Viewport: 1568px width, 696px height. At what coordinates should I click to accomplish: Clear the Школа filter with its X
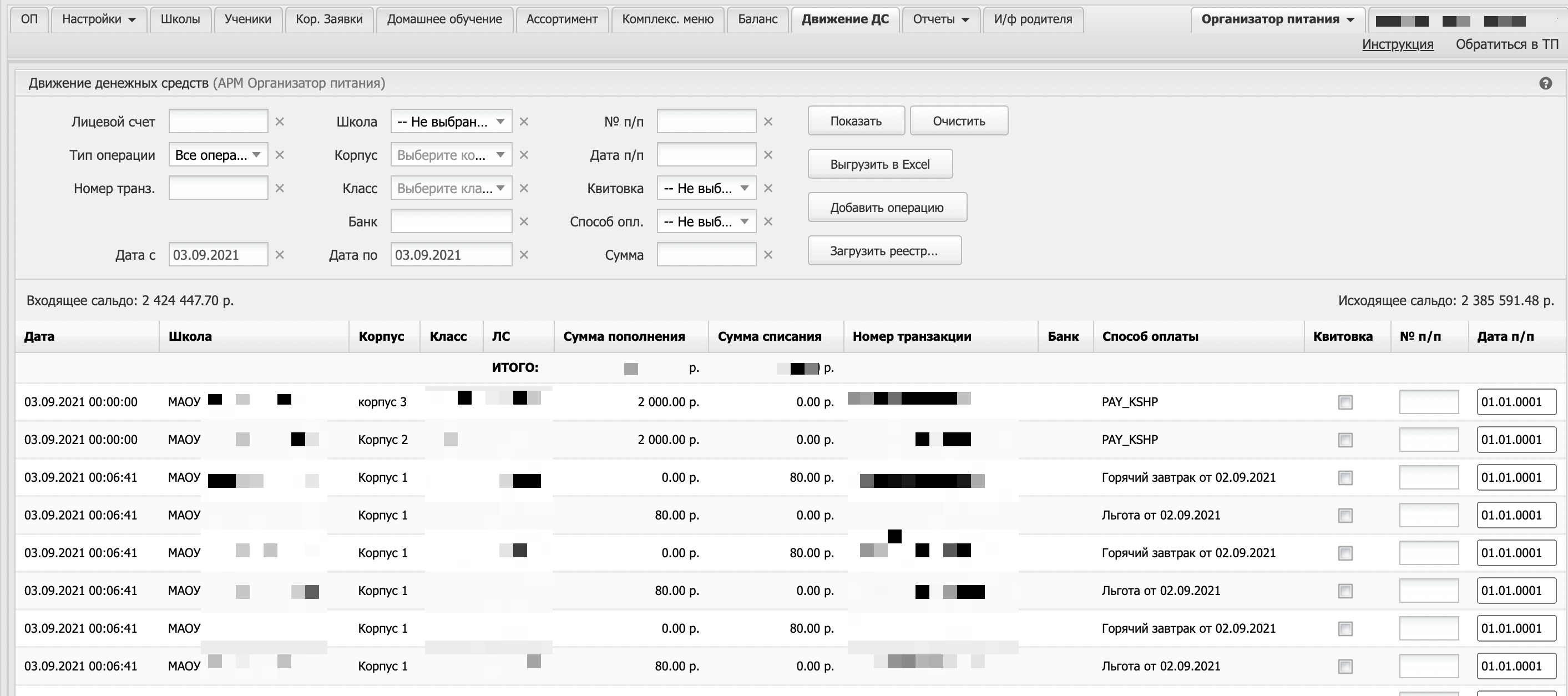(x=524, y=122)
